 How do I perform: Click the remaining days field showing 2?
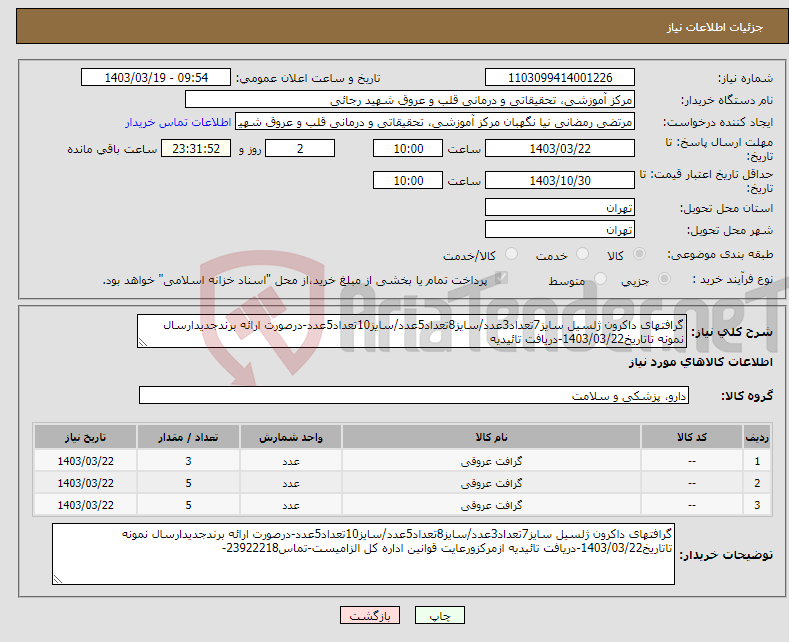[x=300, y=148]
